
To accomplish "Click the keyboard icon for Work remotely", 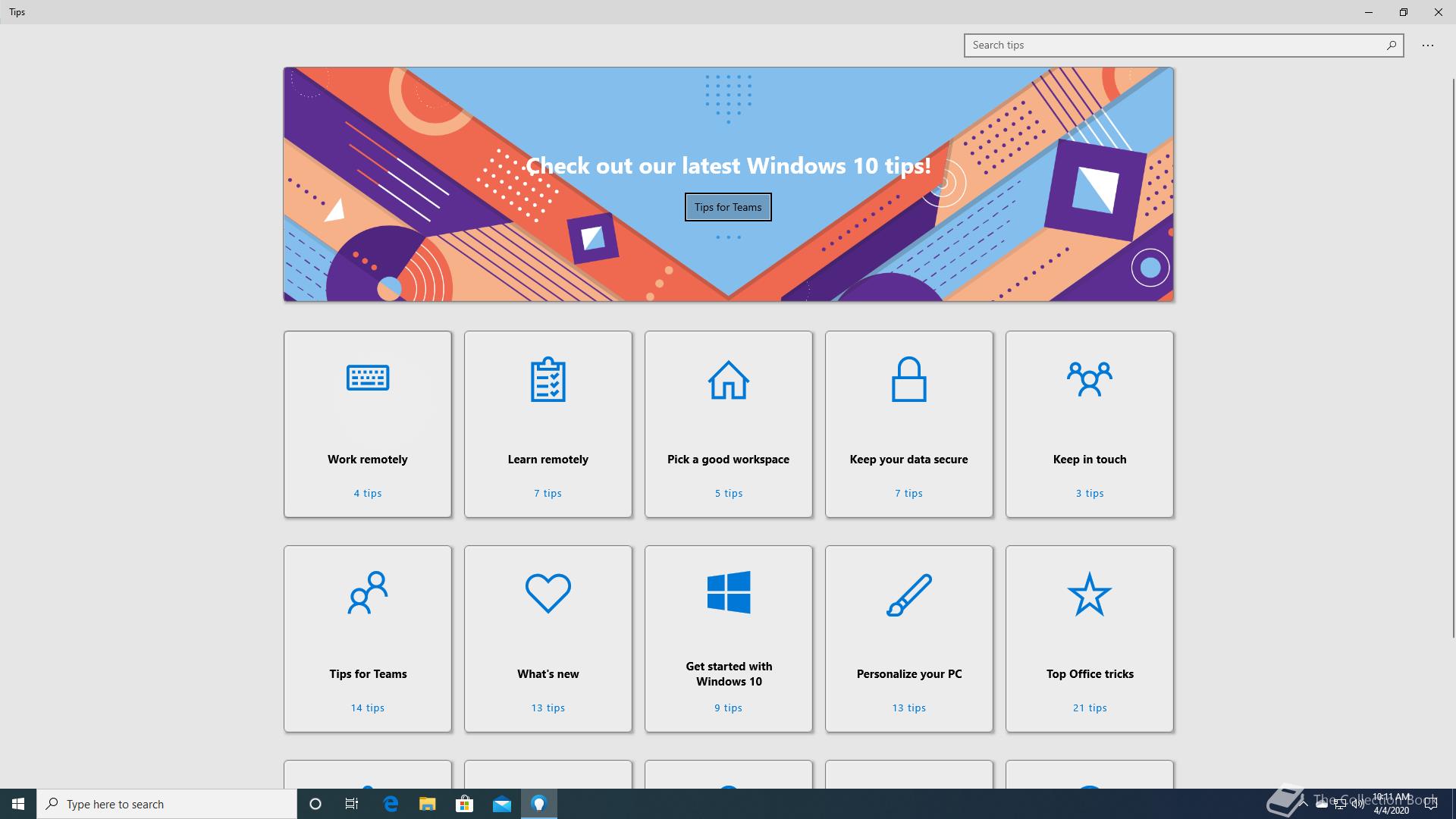I will [x=368, y=378].
